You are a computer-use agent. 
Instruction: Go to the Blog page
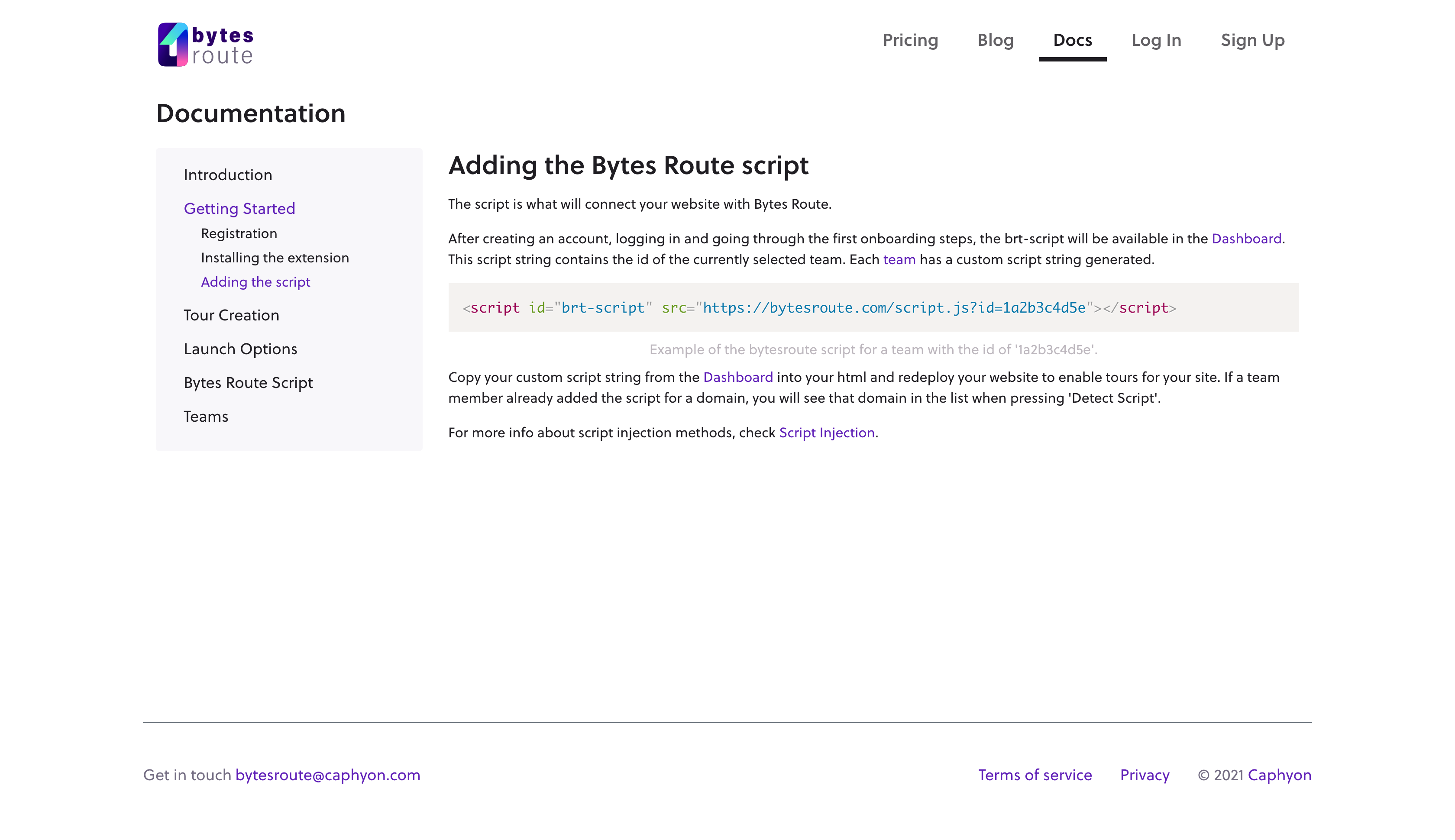(x=995, y=40)
